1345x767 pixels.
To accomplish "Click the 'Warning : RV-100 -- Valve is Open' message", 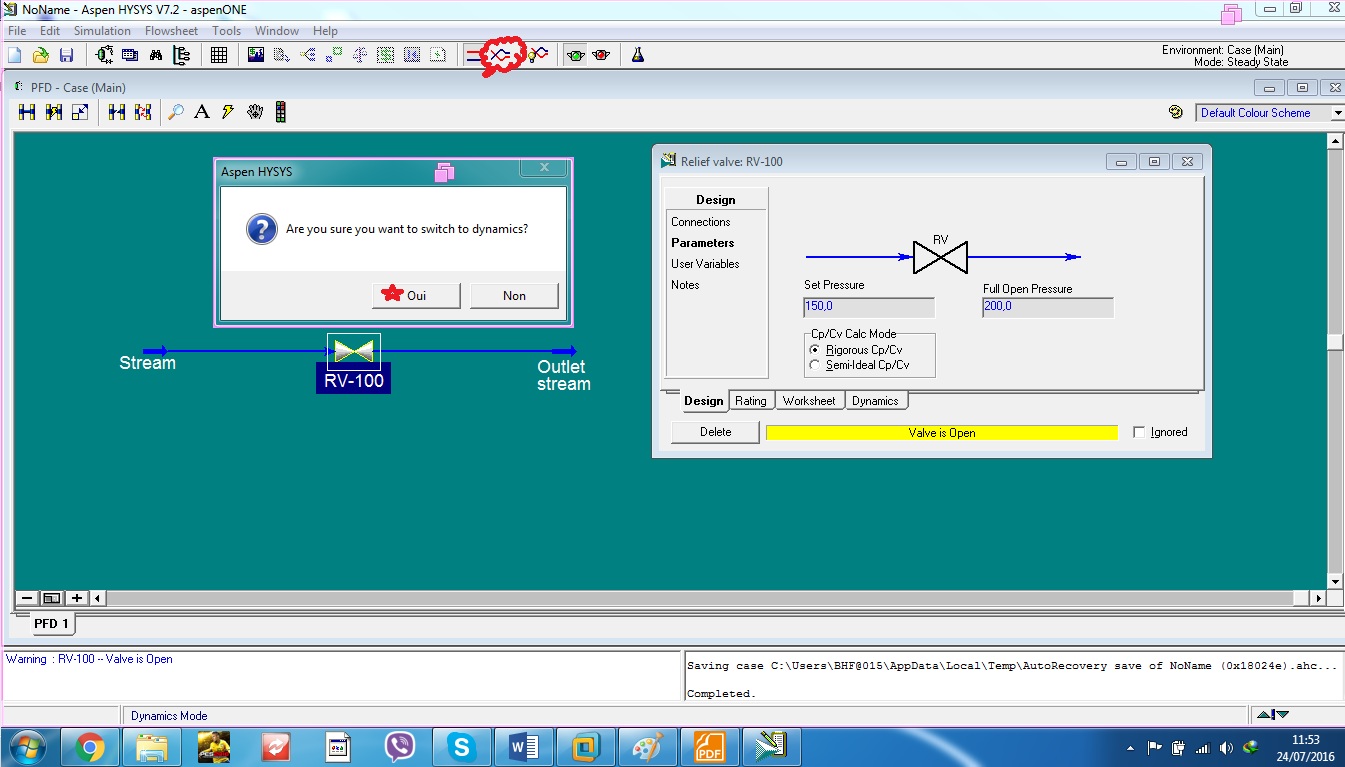I will click(89, 659).
